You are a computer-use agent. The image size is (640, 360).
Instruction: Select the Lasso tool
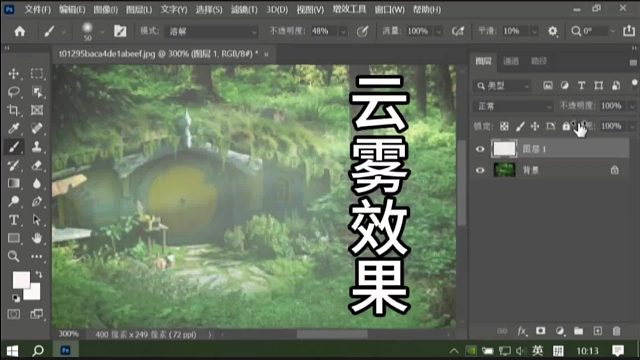(13, 92)
